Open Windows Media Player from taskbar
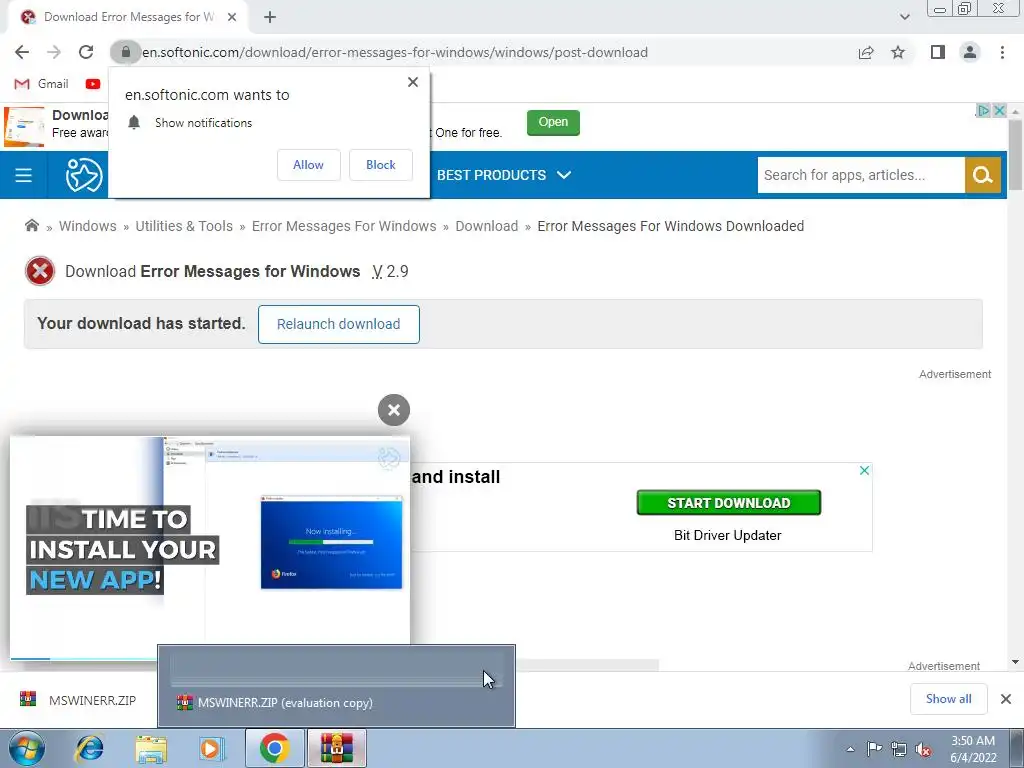 click(x=212, y=748)
